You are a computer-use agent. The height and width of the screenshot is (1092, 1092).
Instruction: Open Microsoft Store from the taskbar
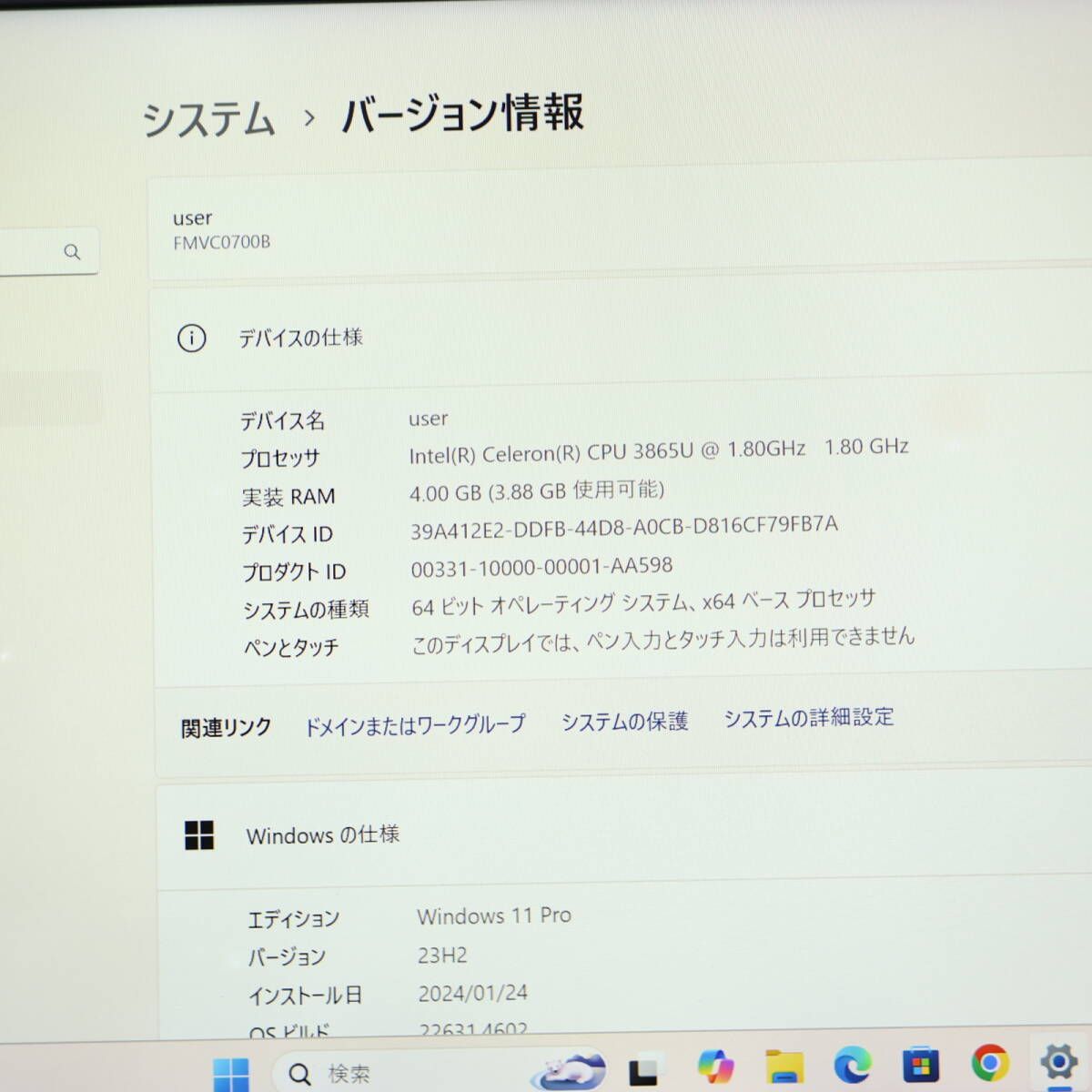(920, 1063)
